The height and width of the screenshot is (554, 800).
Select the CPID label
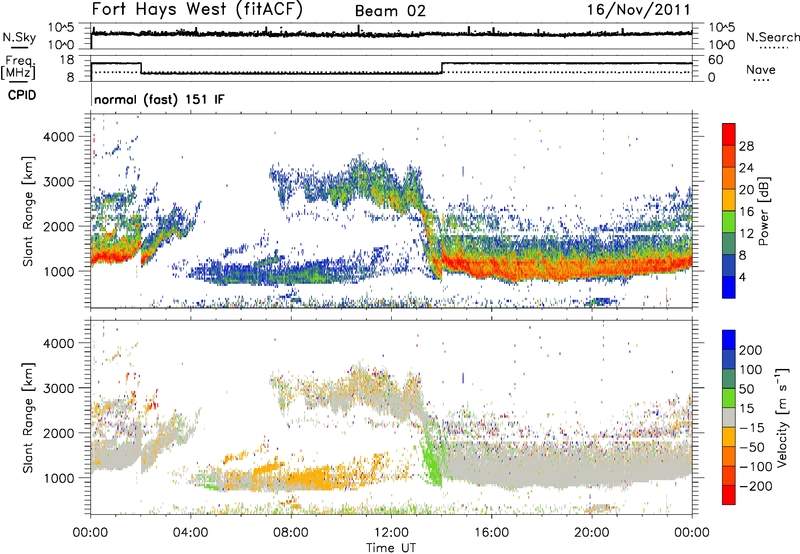[22, 95]
